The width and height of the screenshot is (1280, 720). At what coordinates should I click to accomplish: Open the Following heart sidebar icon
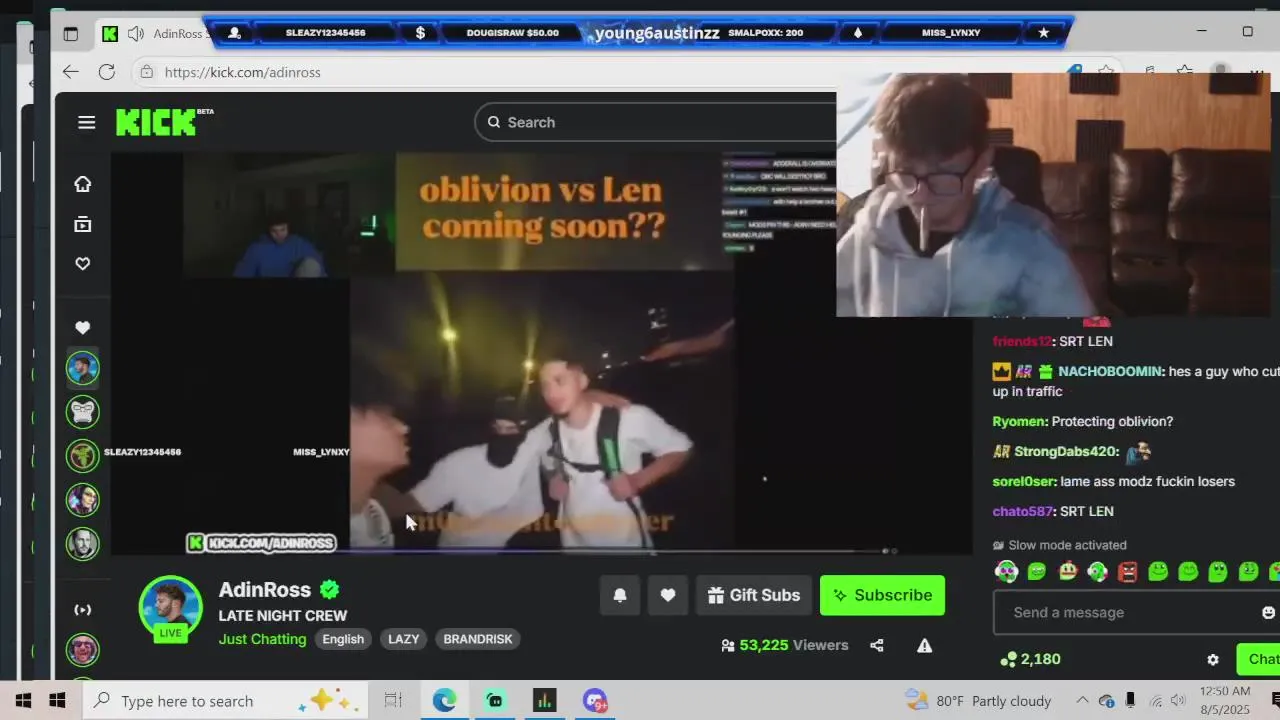(83, 264)
